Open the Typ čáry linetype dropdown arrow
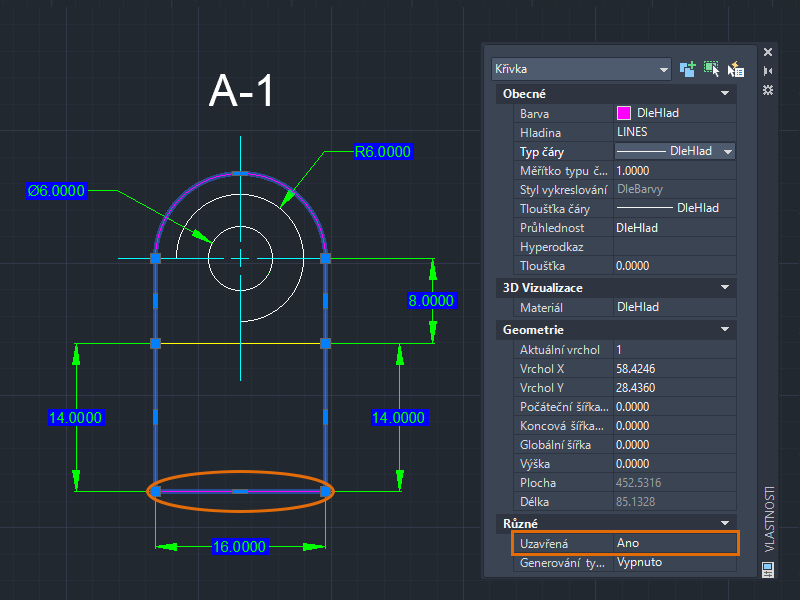The height and width of the screenshot is (600, 800). [727, 152]
